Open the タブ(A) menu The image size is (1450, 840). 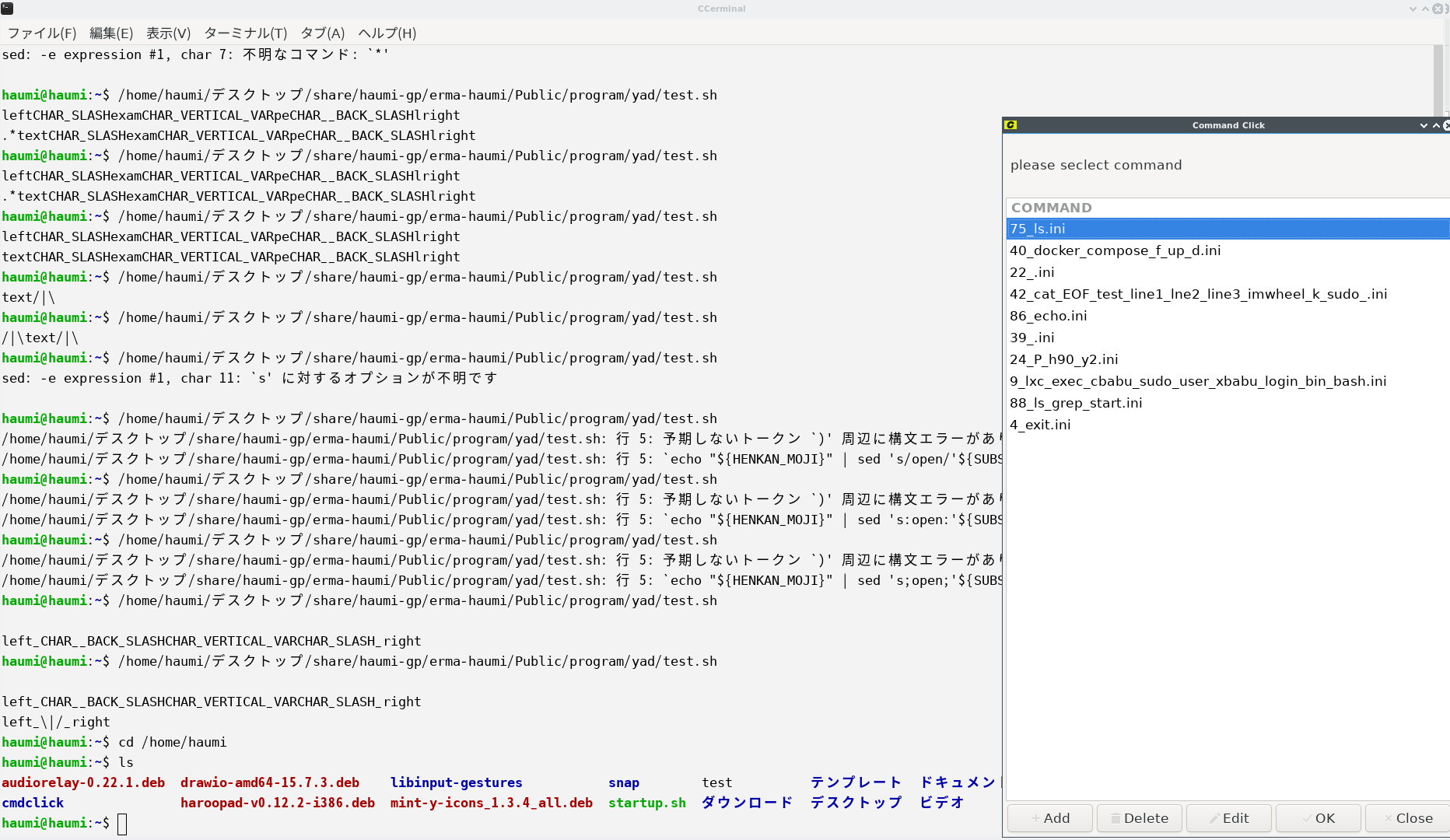[322, 33]
